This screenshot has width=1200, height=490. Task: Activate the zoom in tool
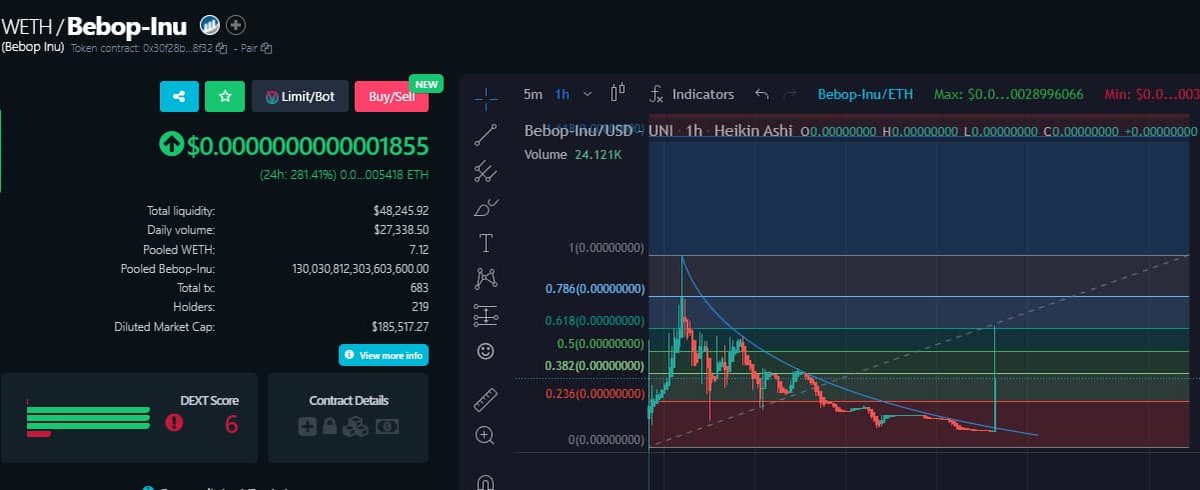(x=486, y=435)
